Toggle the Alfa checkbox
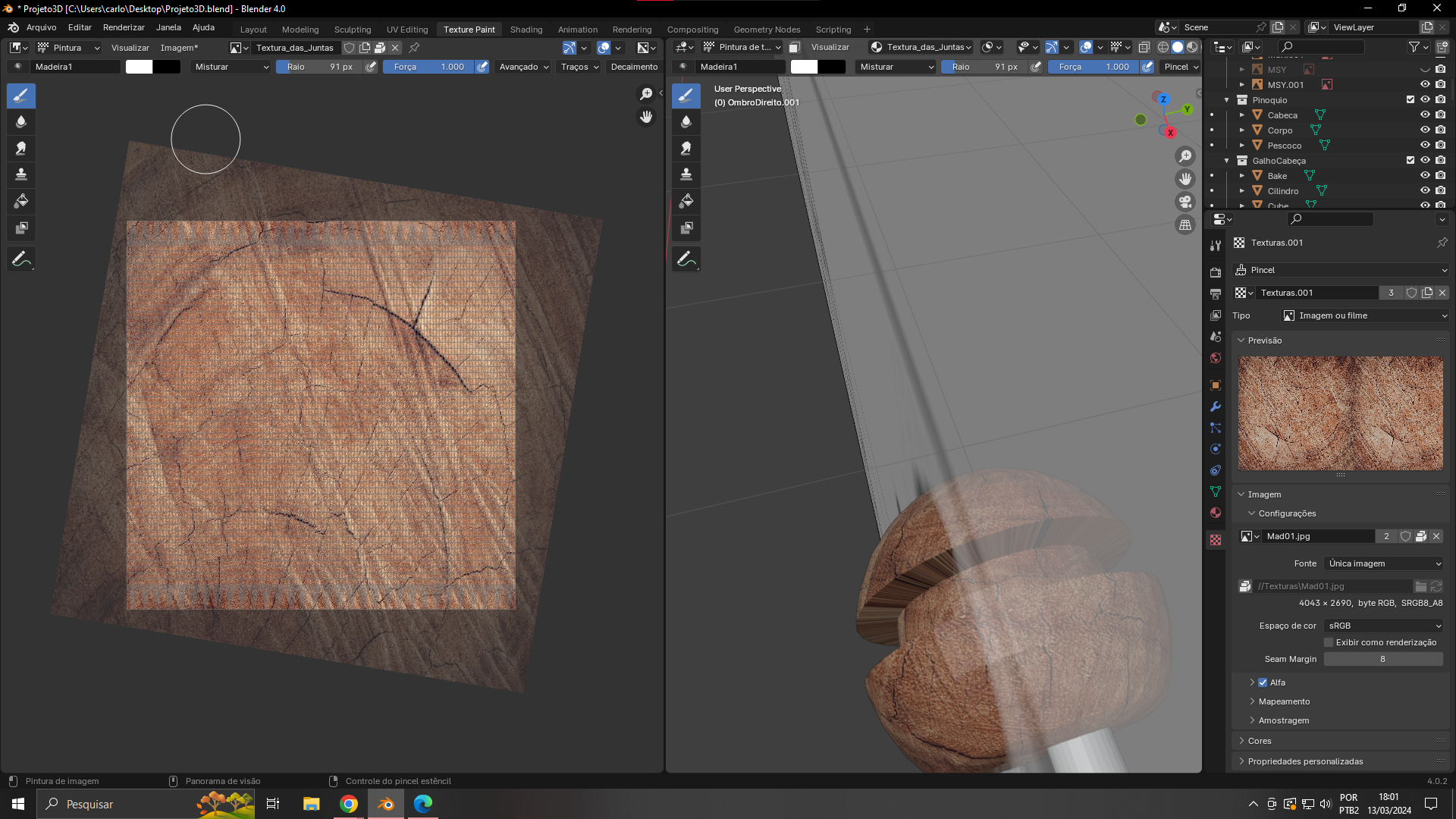1456x819 pixels. click(x=1263, y=682)
